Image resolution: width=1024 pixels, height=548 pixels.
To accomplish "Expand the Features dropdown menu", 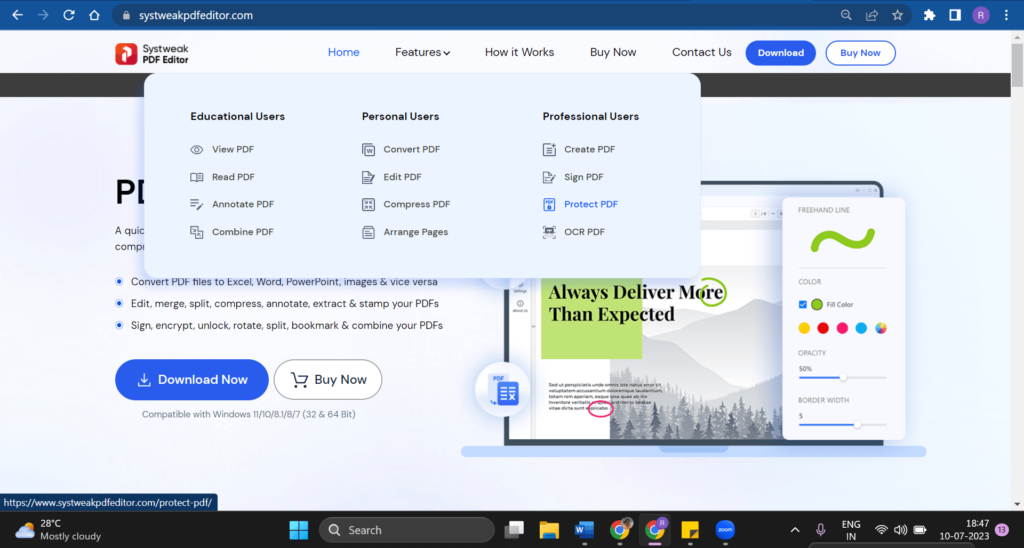I will 422,52.
